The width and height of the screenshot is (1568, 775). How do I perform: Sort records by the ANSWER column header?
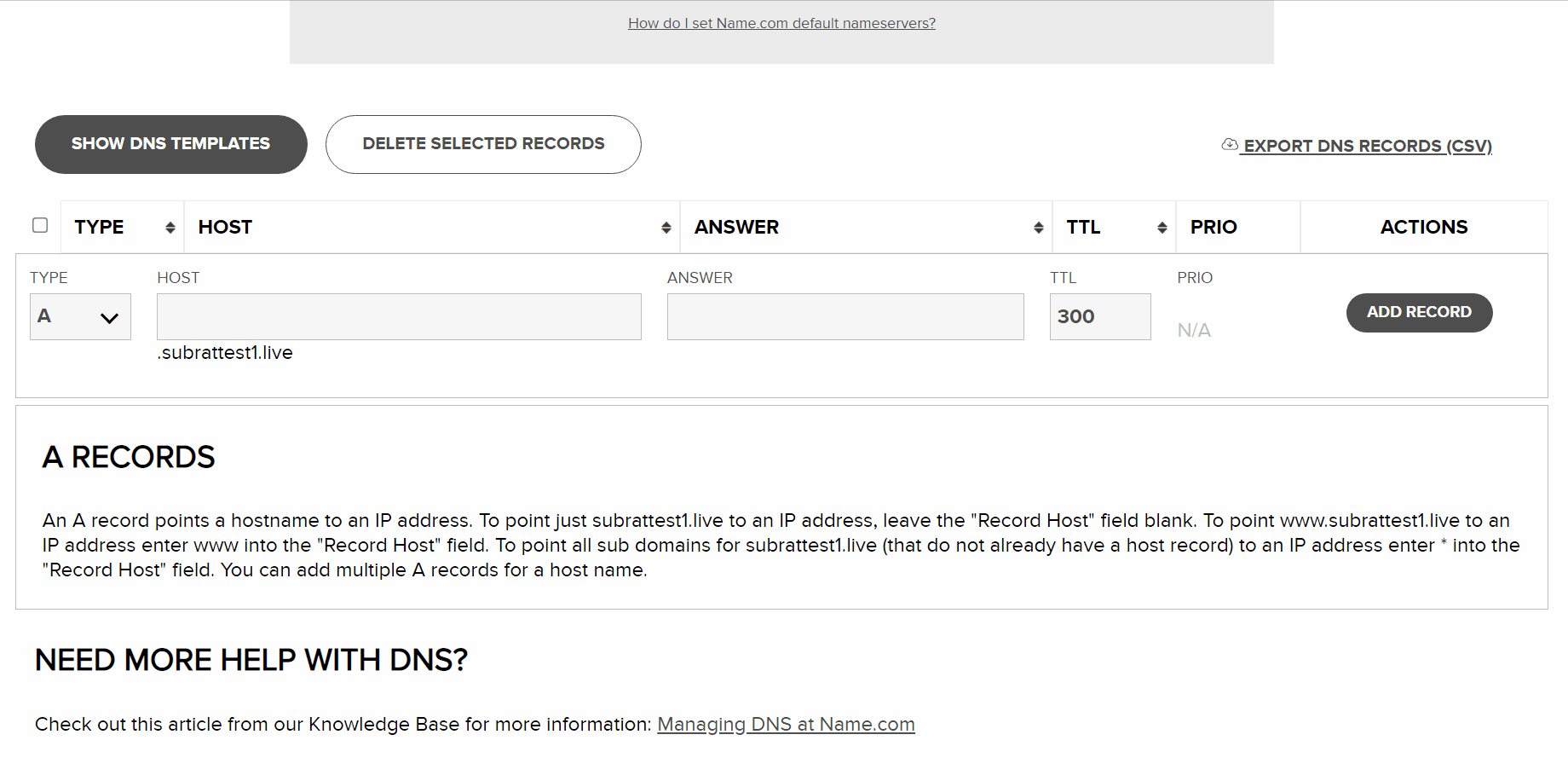pos(736,227)
